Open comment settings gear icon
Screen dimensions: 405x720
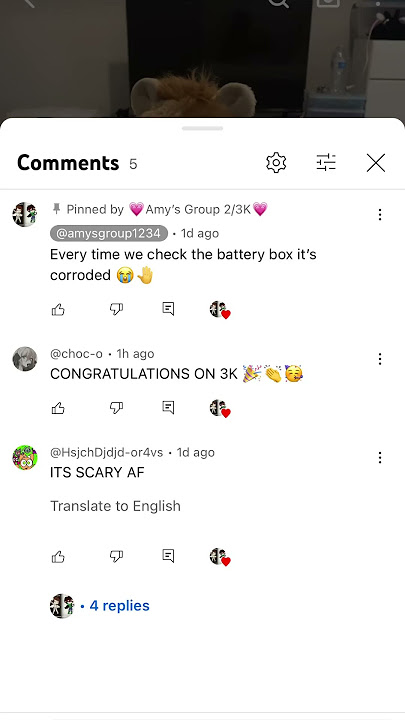click(276, 163)
